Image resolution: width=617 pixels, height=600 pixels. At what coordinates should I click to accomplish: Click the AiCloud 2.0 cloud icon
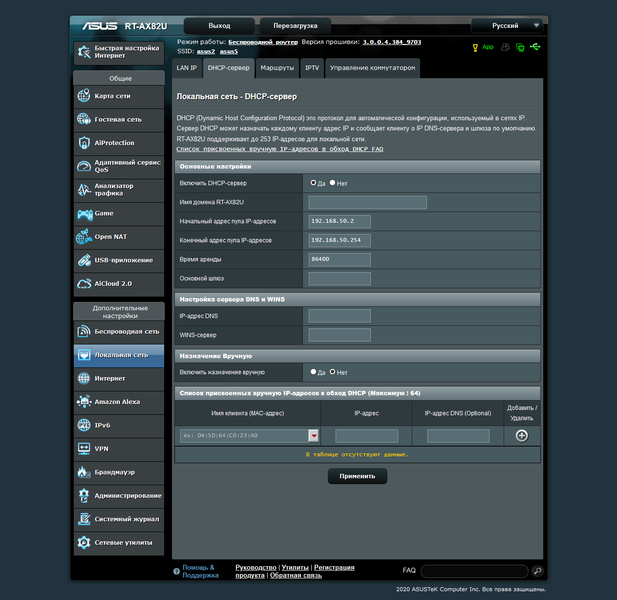pyautogui.click(x=84, y=284)
